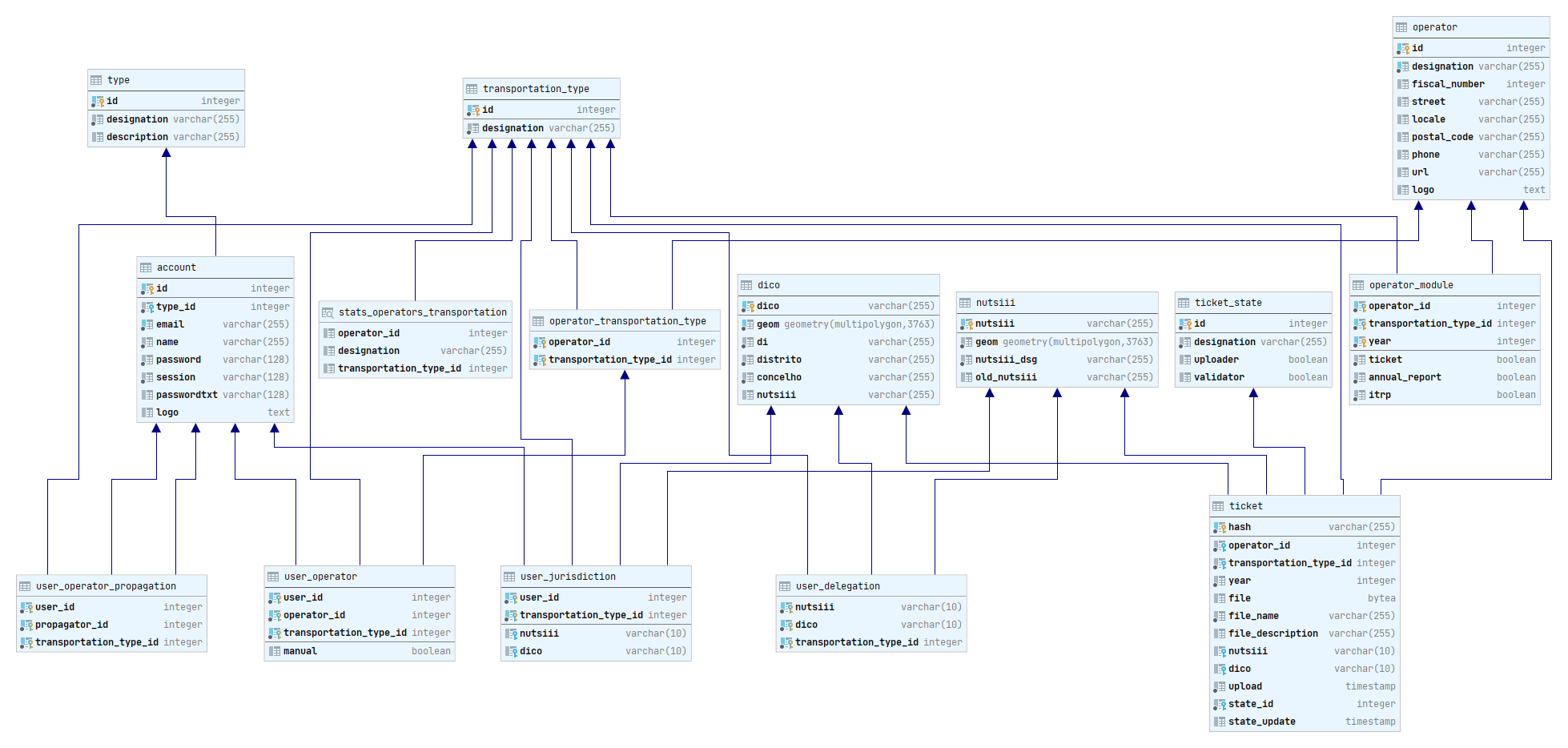
Task: Click the foreign key icon beside account type_id
Action: coord(147,307)
